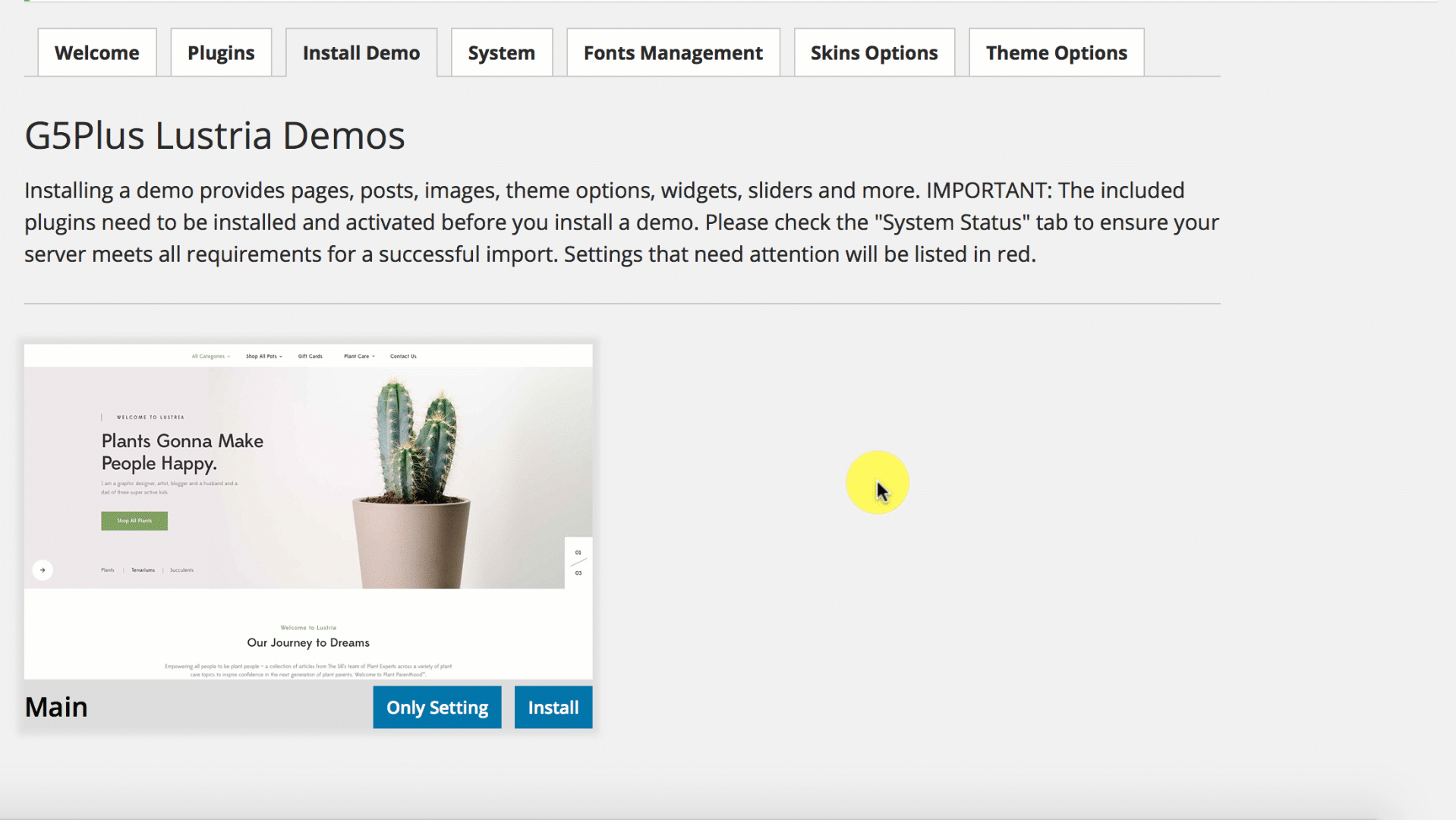Click the circular arrow icon in the preview
This screenshot has width=1456, height=820.
tap(43, 570)
